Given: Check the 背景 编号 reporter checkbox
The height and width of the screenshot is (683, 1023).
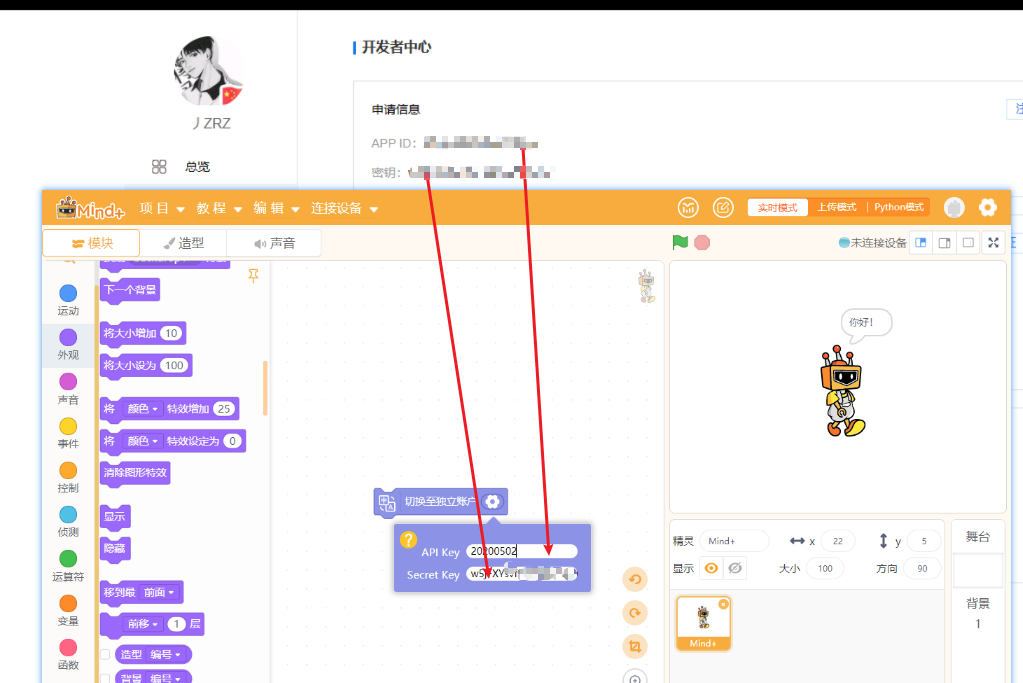Looking at the screenshot, I should click(x=105, y=678).
